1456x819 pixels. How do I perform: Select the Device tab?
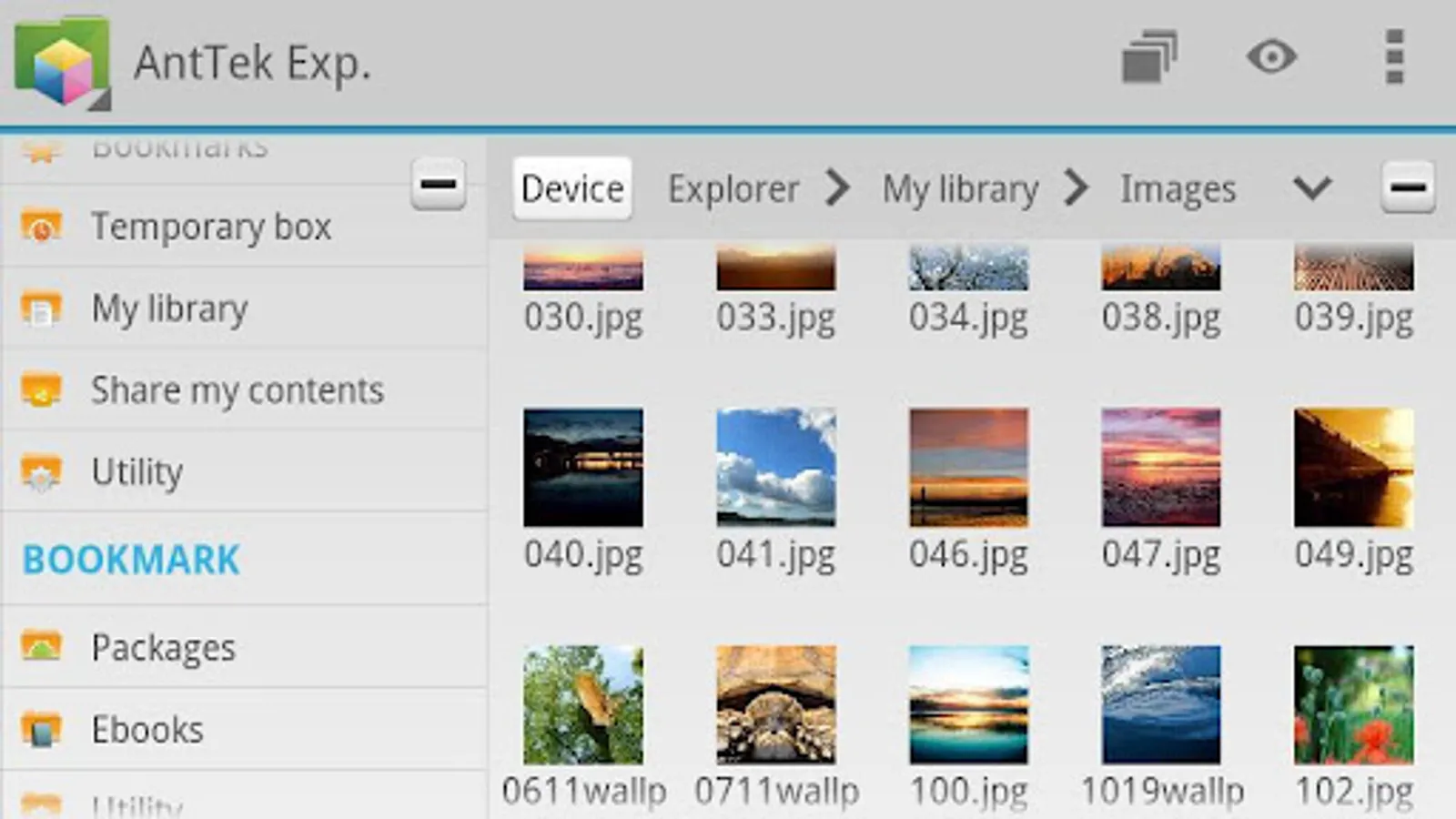pyautogui.click(x=572, y=188)
